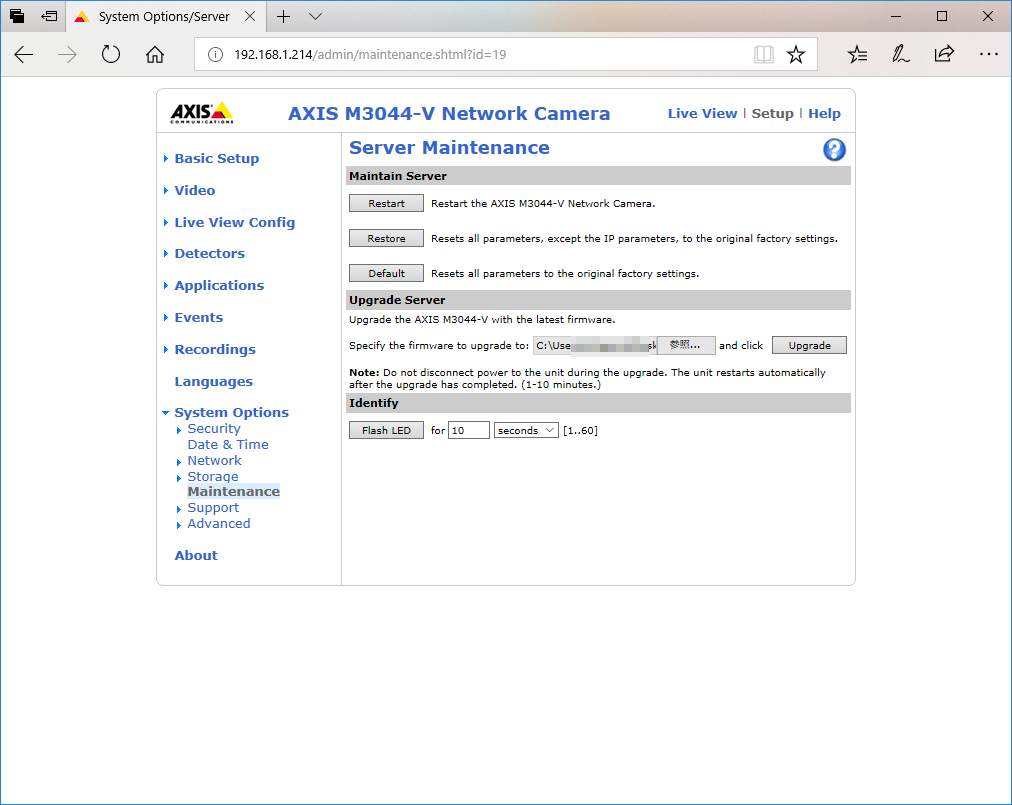Click the Default factory reset button
Viewport: 1012px width, 805px height.
point(387,273)
